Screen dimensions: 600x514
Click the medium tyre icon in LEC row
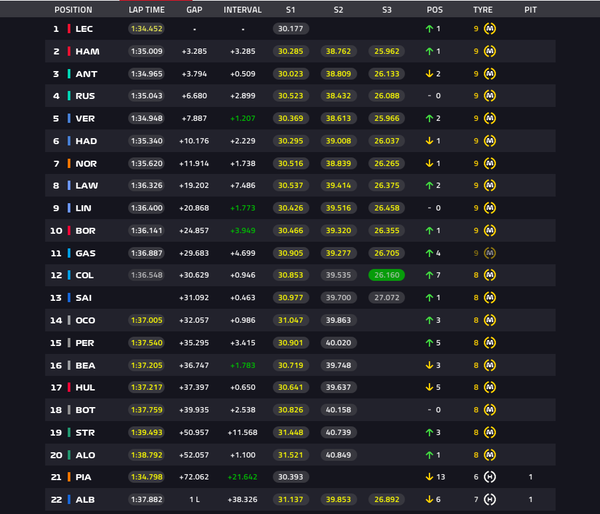[x=490, y=29]
